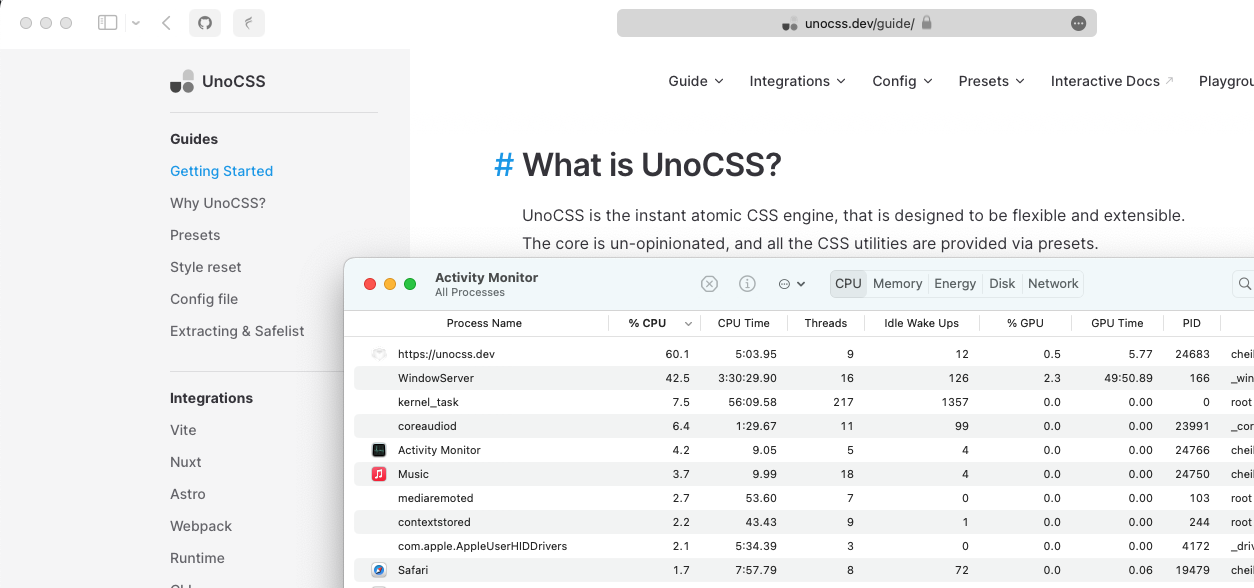1254x588 pixels.
Task: Switch to the Memory tab
Action: pyautogui.click(x=896, y=283)
